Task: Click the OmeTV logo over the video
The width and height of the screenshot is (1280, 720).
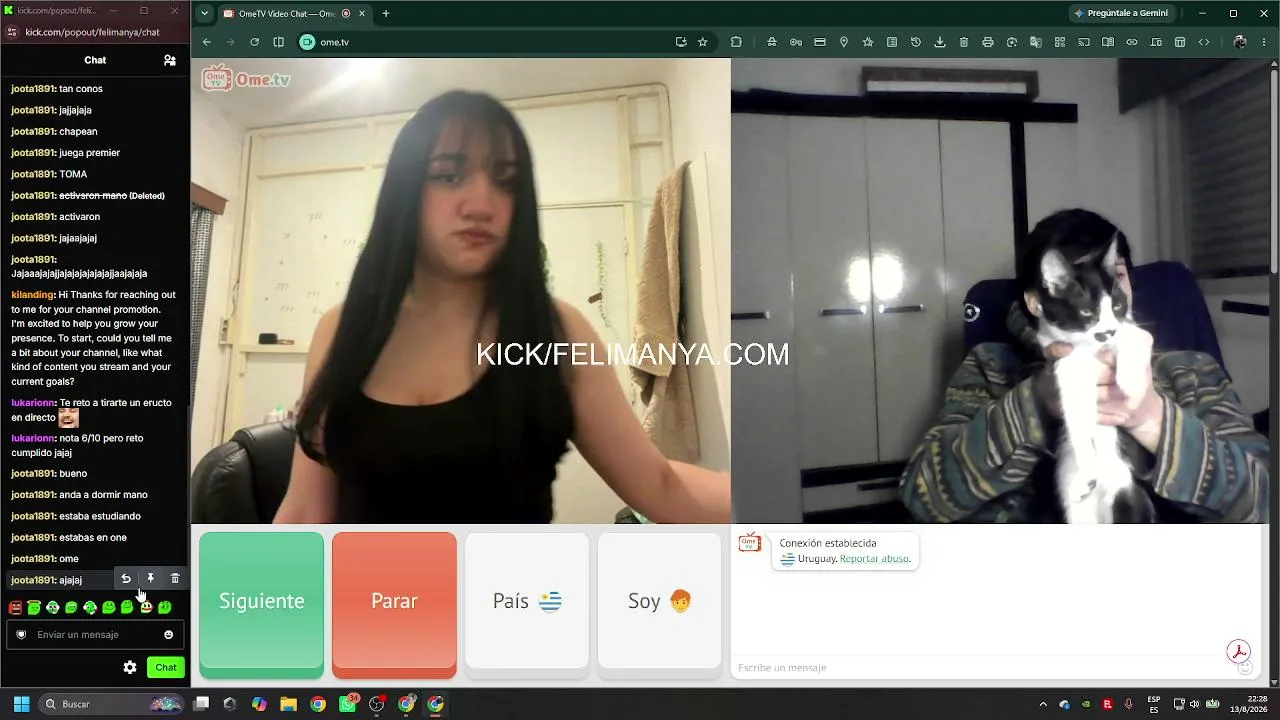Action: click(246, 79)
